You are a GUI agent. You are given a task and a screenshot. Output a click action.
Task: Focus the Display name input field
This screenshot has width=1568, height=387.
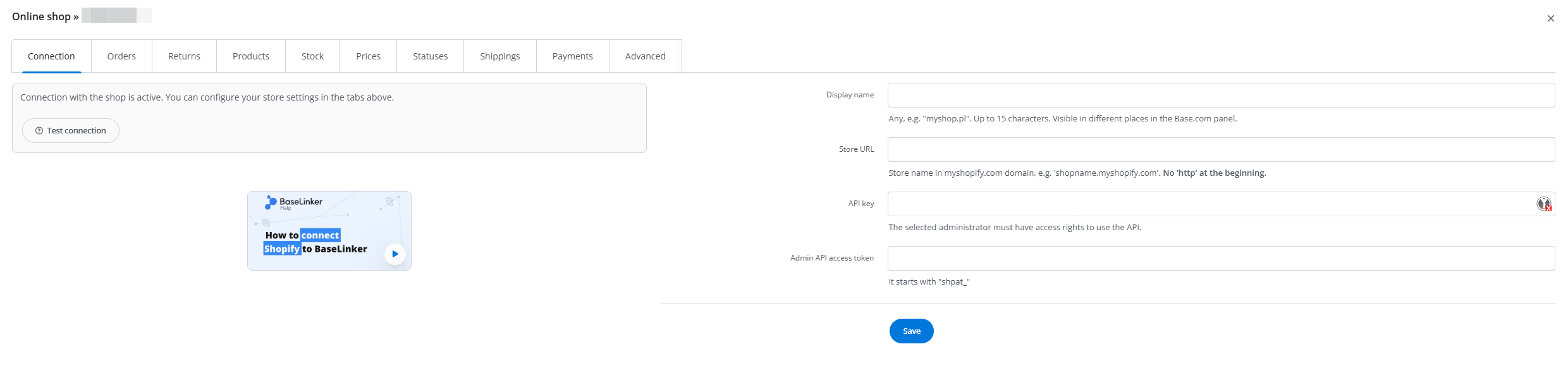tap(1220, 95)
